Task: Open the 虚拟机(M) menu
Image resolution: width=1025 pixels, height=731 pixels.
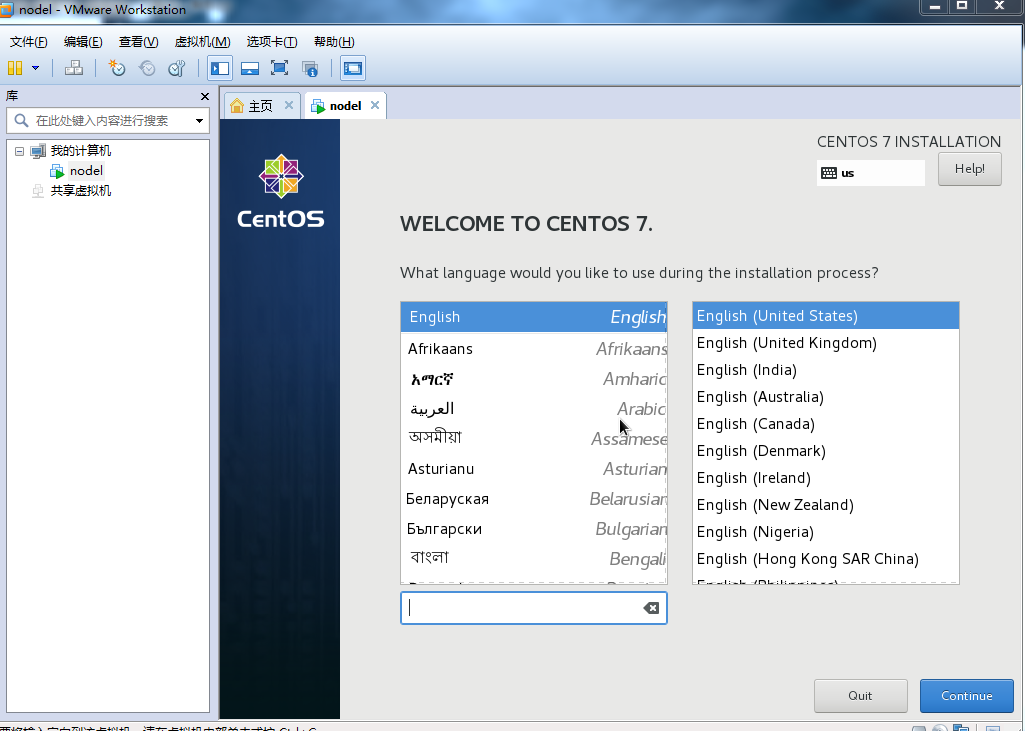Action: 203,42
